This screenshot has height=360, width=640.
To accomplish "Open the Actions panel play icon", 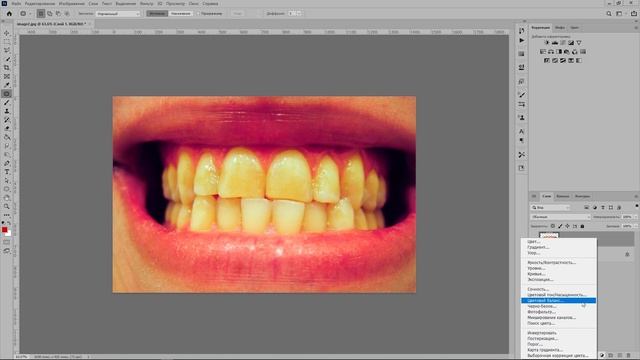I will (522, 40).
